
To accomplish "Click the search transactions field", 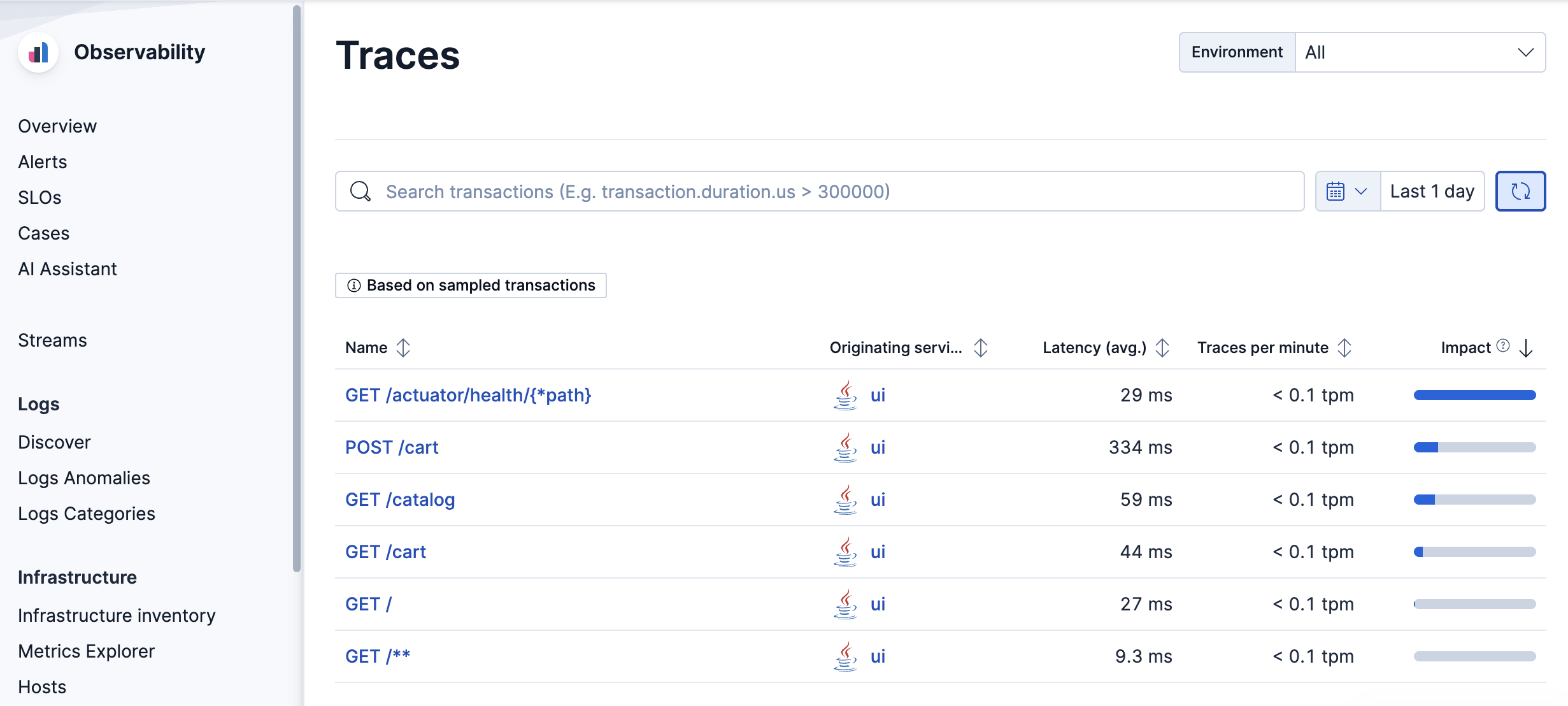I will coord(828,191).
